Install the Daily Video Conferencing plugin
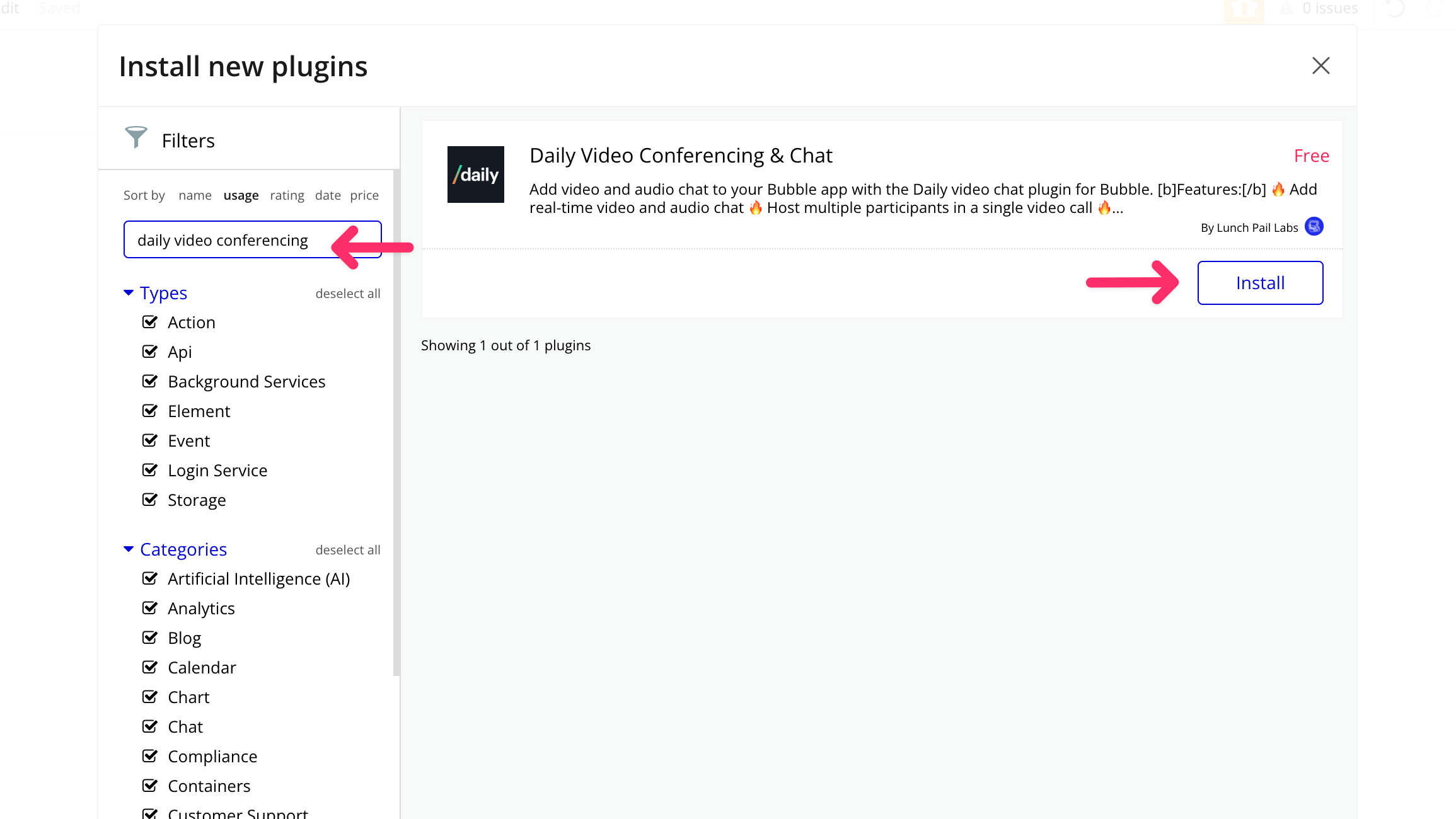1456x819 pixels. tap(1259, 283)
